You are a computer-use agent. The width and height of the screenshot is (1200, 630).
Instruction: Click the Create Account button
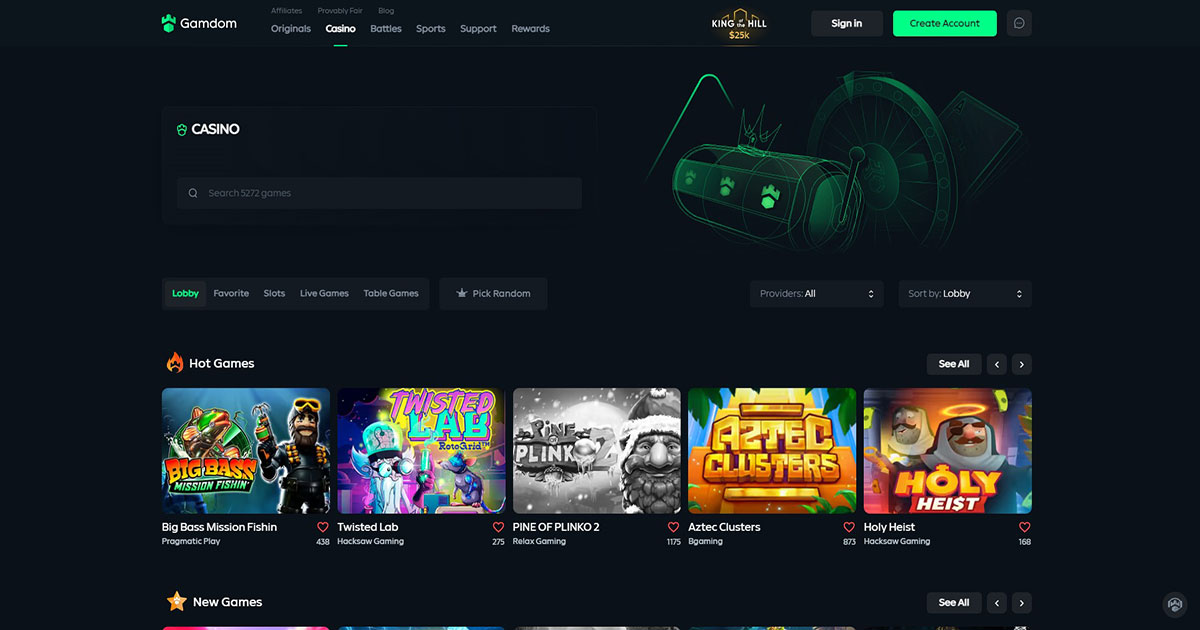(945, 24)
